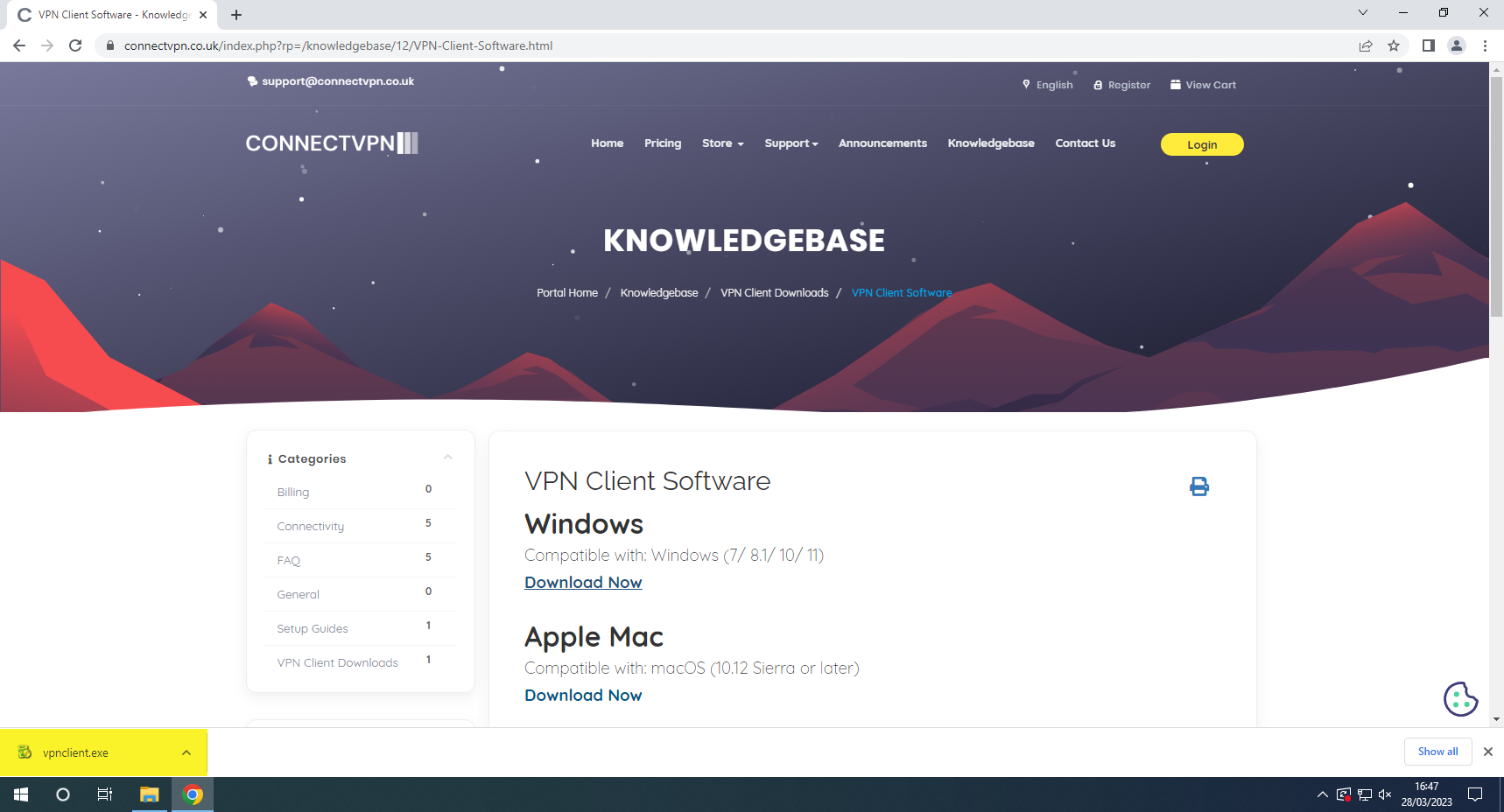
Task: Click the View Cart basket icon
Action: point(1176,84)
